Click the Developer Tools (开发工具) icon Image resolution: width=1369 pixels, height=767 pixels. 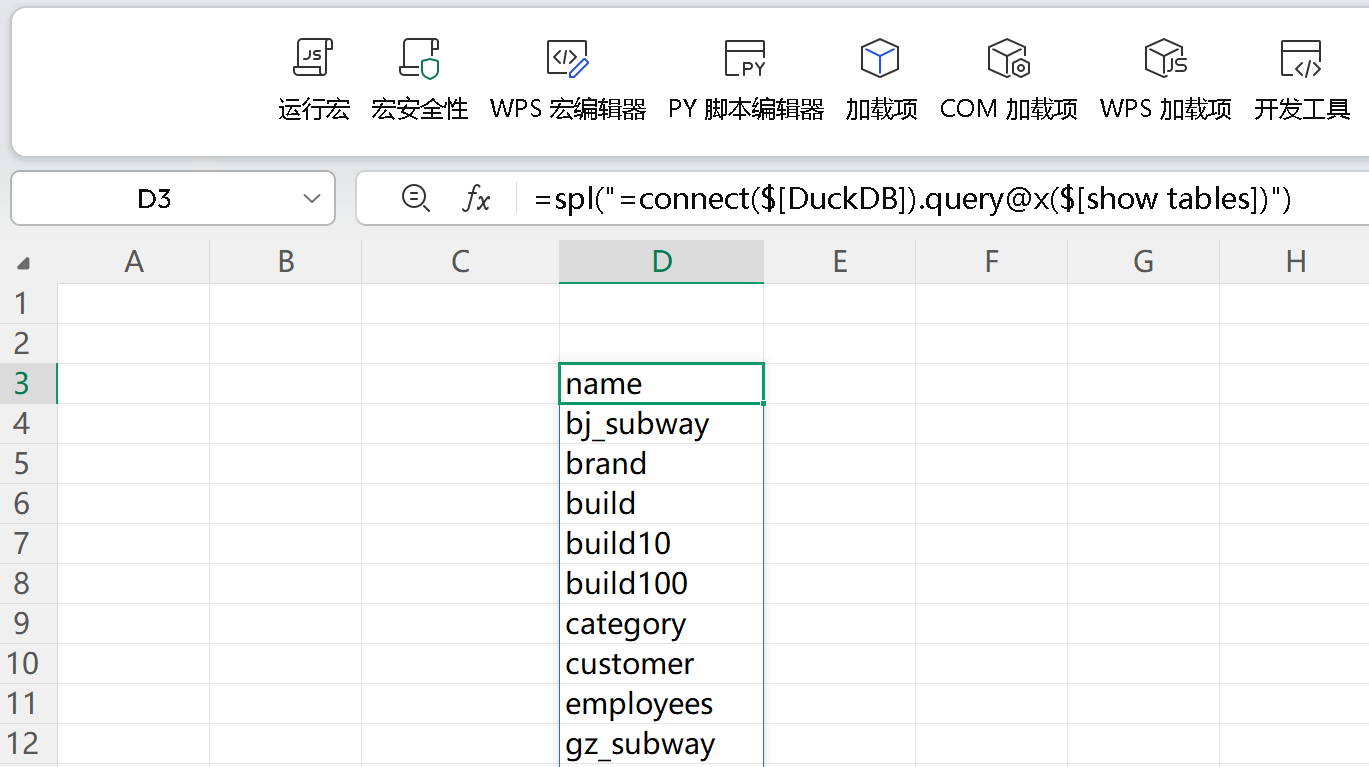click(x=1301, y=60)
